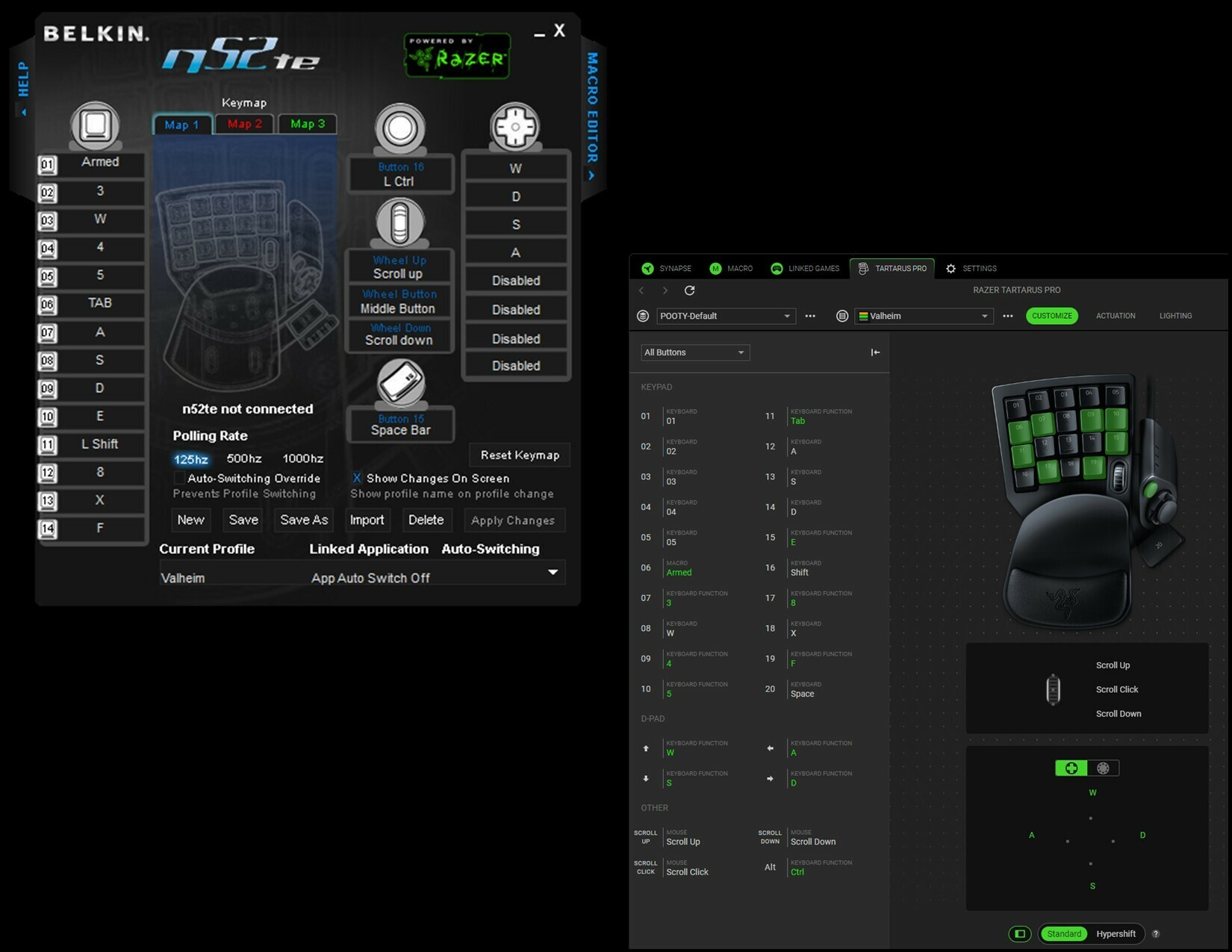The image size is (1232, 952).
Task: Open the POOTY-Default profile dropdown
Action: (x=726, y=316)
